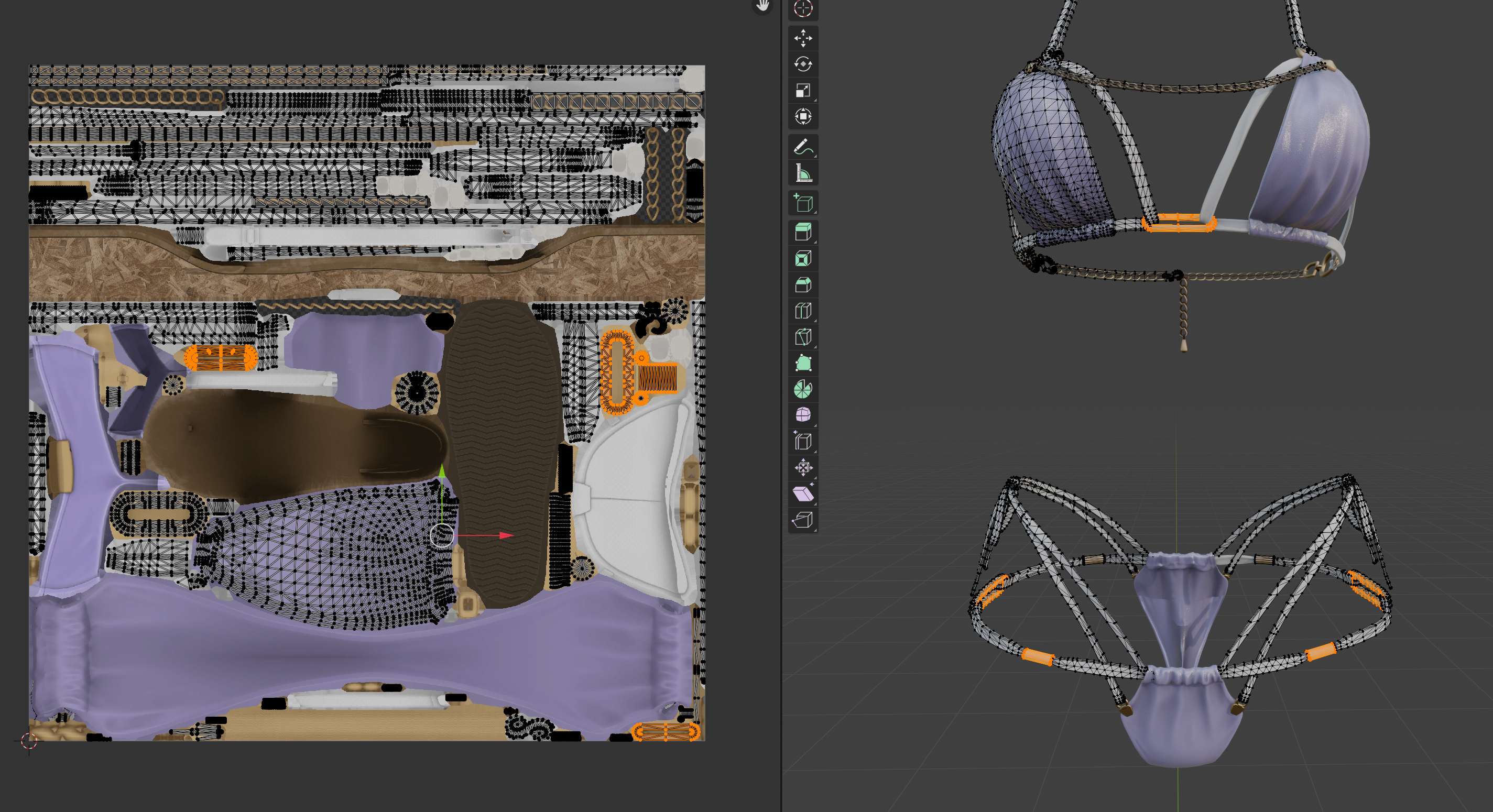Select the Annotate pencil tool
This screenshot has width=1493, height=812.
[803, 147]
